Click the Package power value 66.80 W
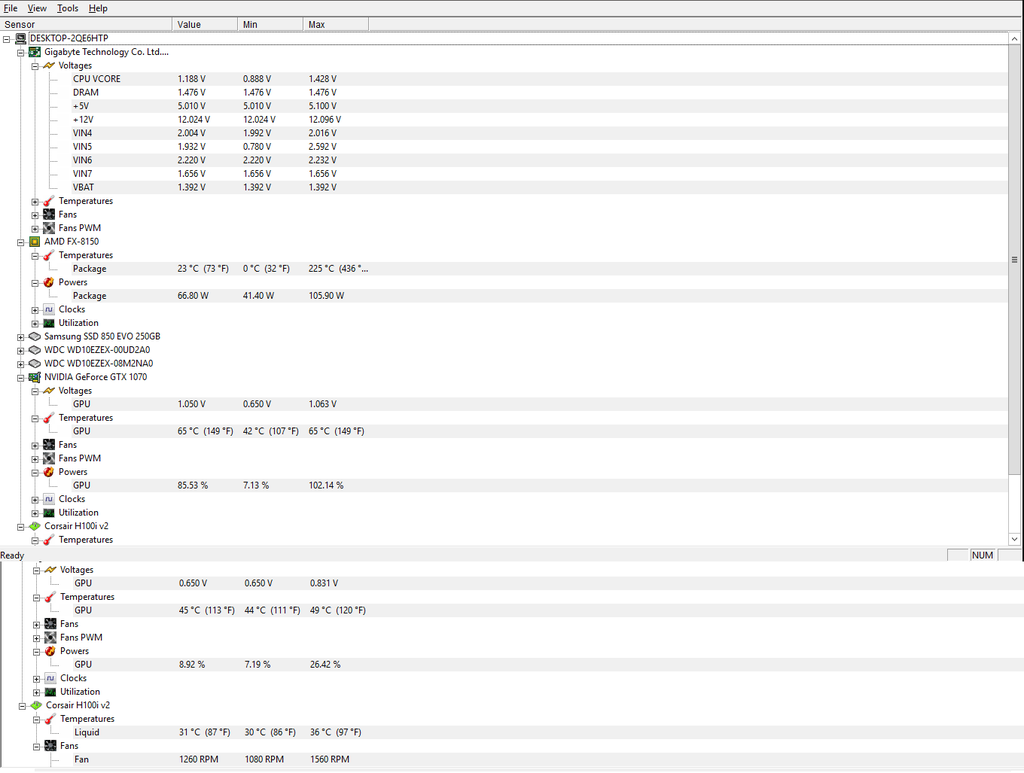Image resolution: width=1024 pixels, height=773 pixels. (x=193, y=296)
